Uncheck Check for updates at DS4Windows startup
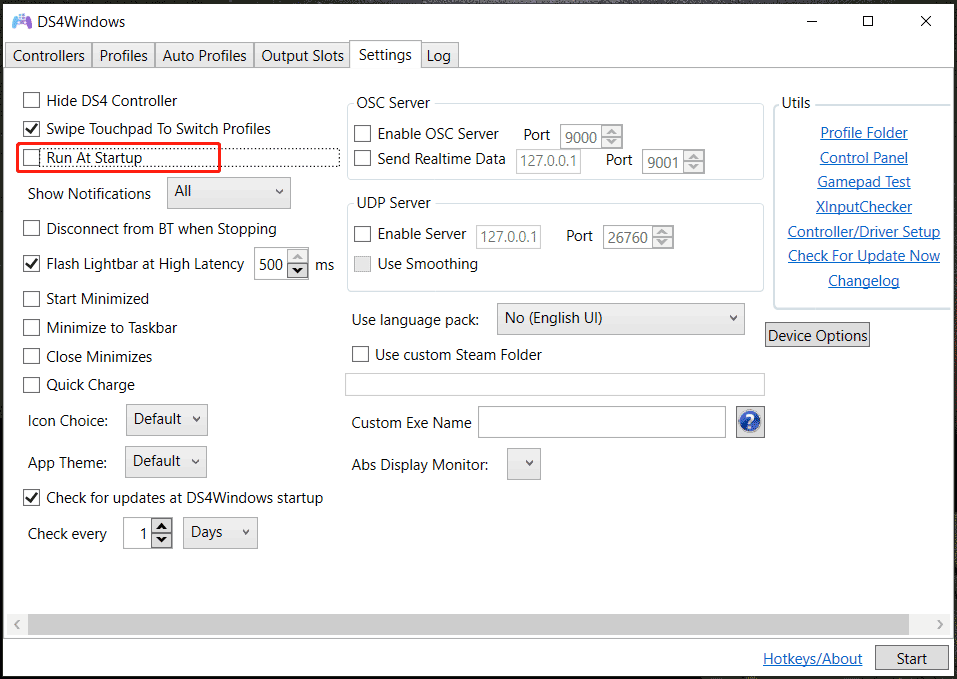 (x=31, y=498)
